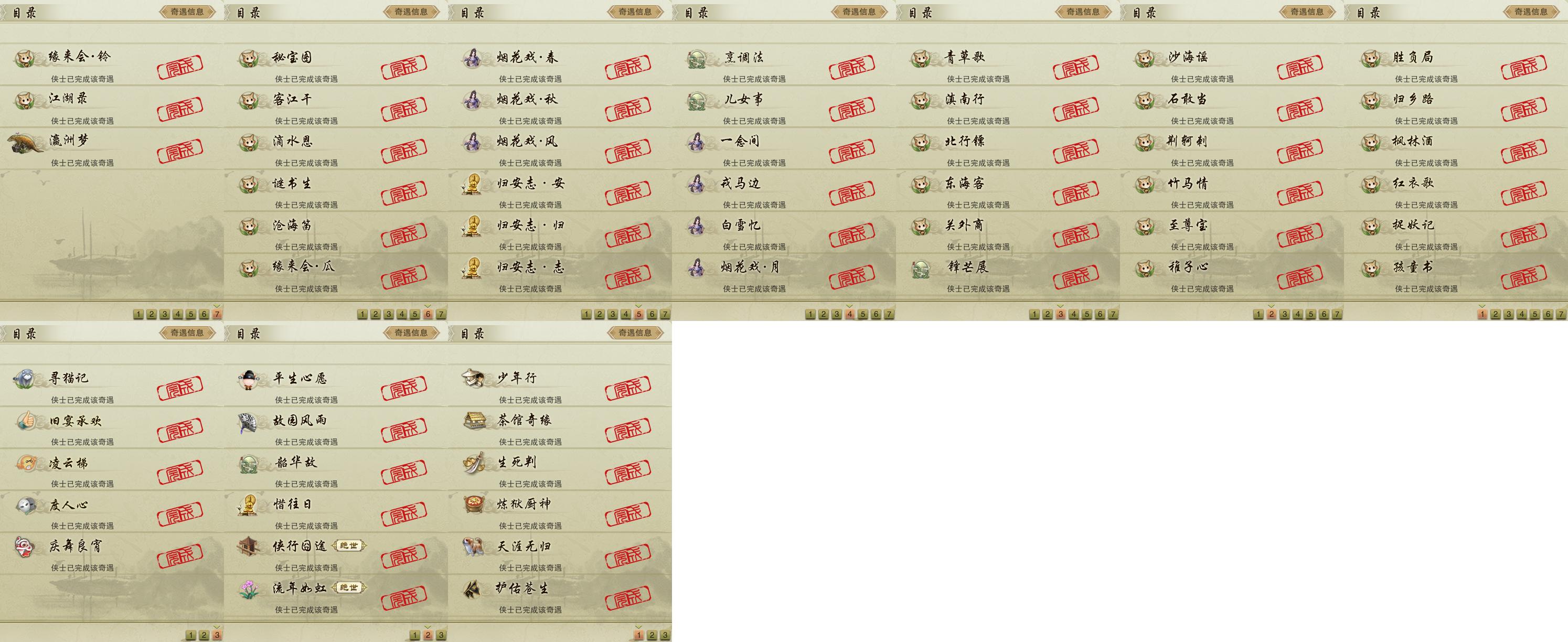Select the purple flower icon for 流年如虹
The width and height of the screenshot is (1568, 642).
[x=249, y=588]
